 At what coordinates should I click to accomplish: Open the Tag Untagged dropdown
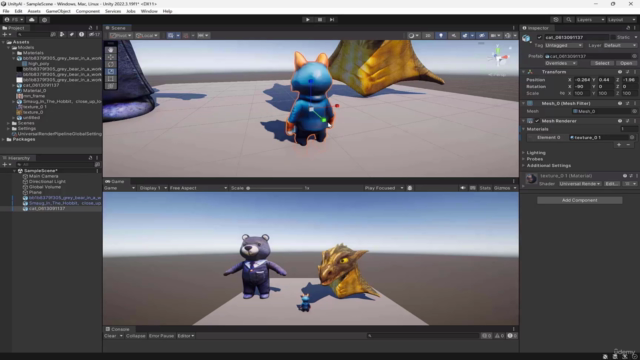pyautogui.click(x=563, y=45)
